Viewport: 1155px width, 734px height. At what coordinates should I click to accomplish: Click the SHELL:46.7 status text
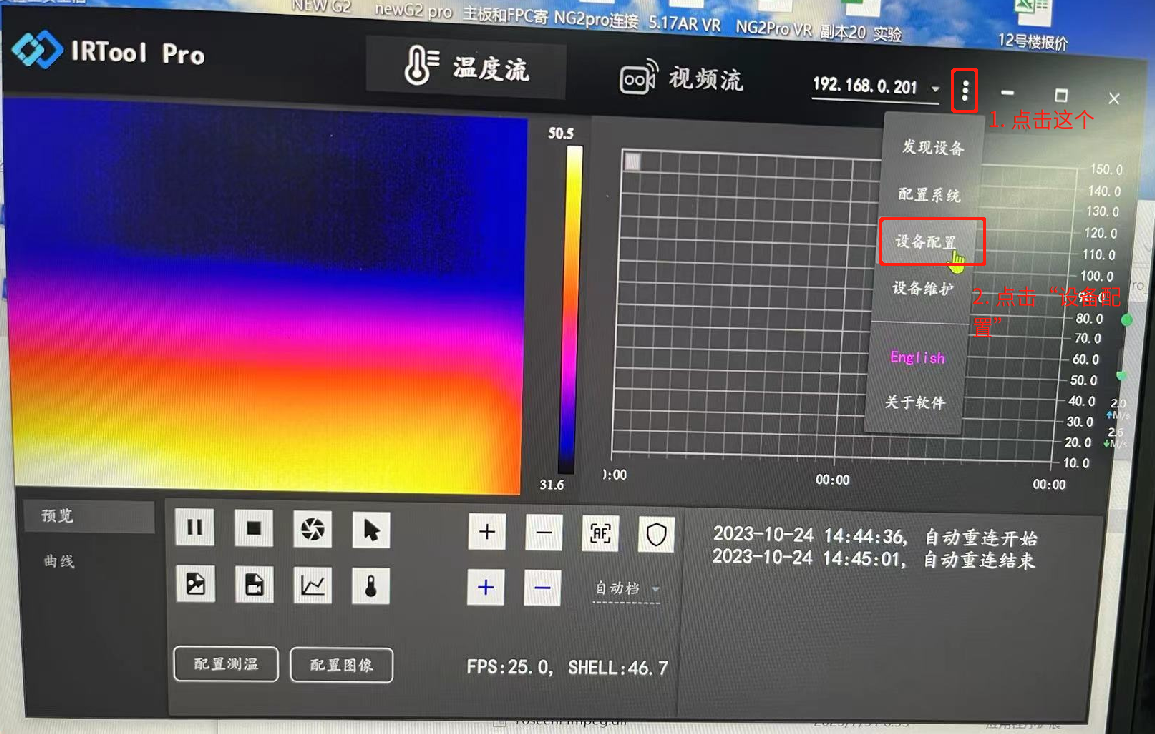[x=618, y=668]
